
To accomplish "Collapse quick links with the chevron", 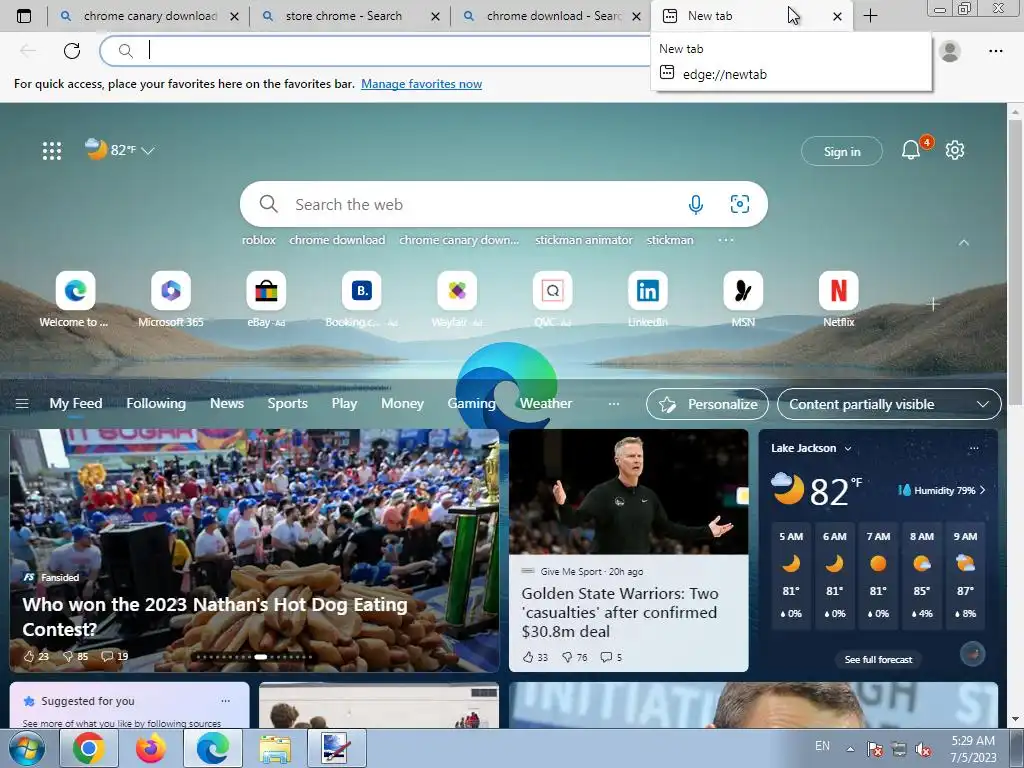I will click(x=964, y=242).
